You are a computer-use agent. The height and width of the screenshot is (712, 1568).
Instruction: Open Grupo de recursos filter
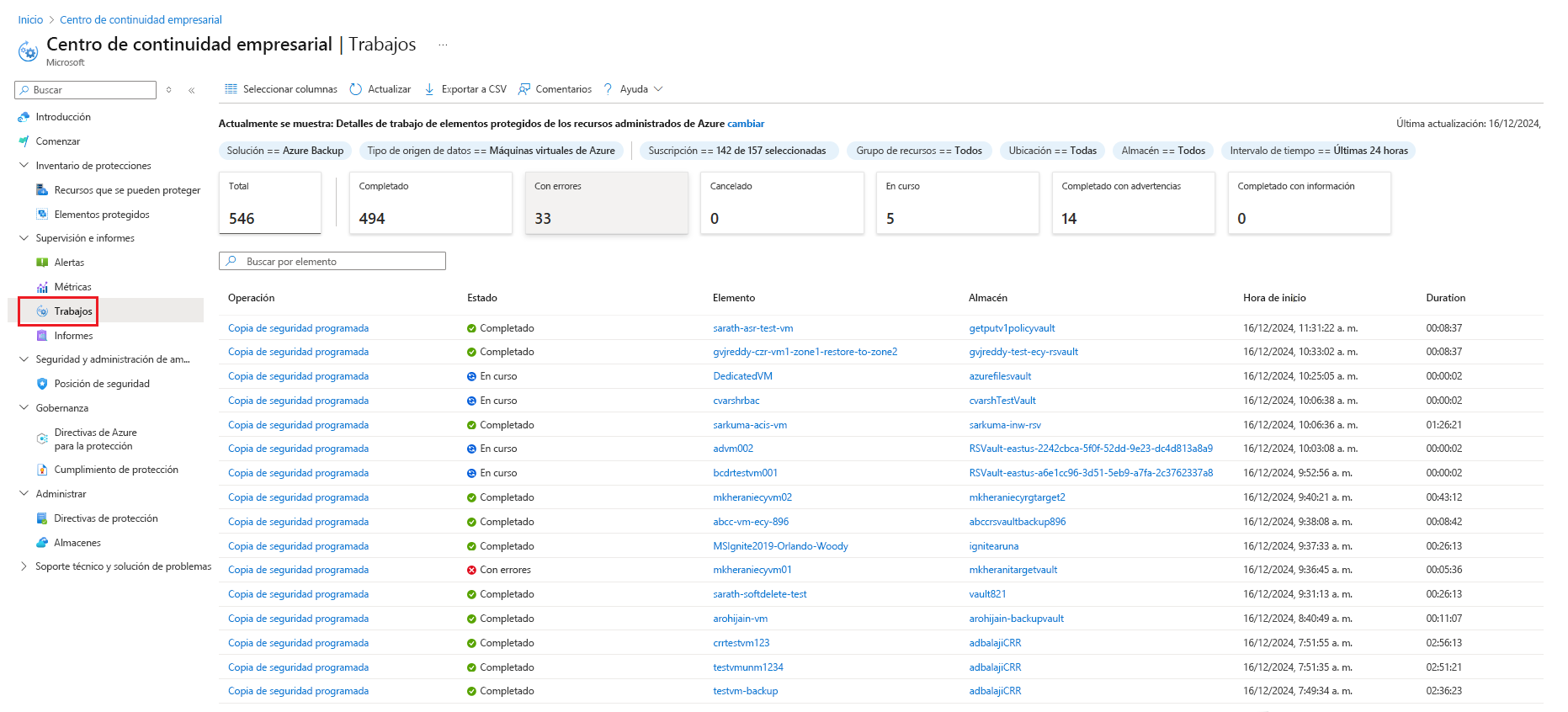919,151
